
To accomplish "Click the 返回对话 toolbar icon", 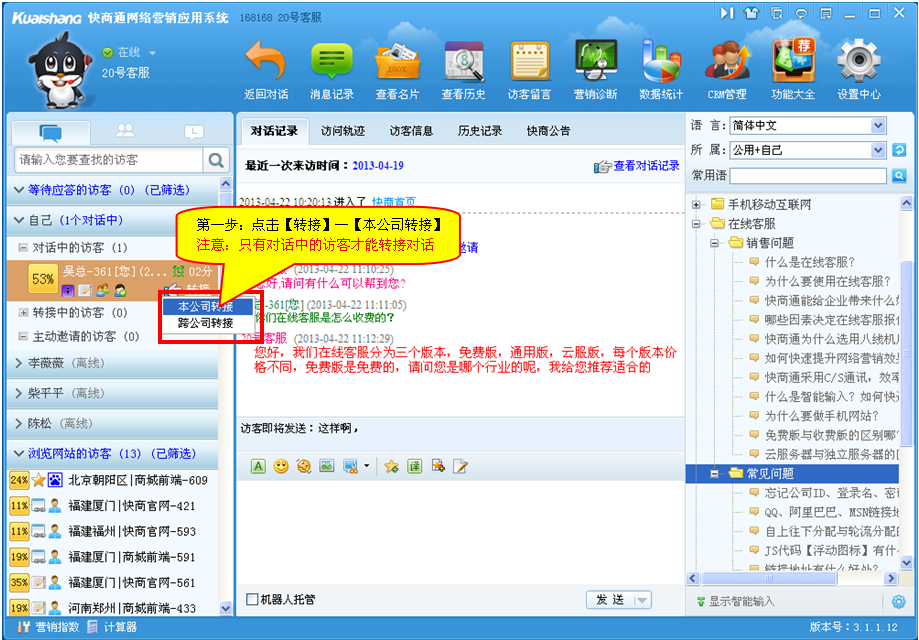I will click(x=265, y=66).
